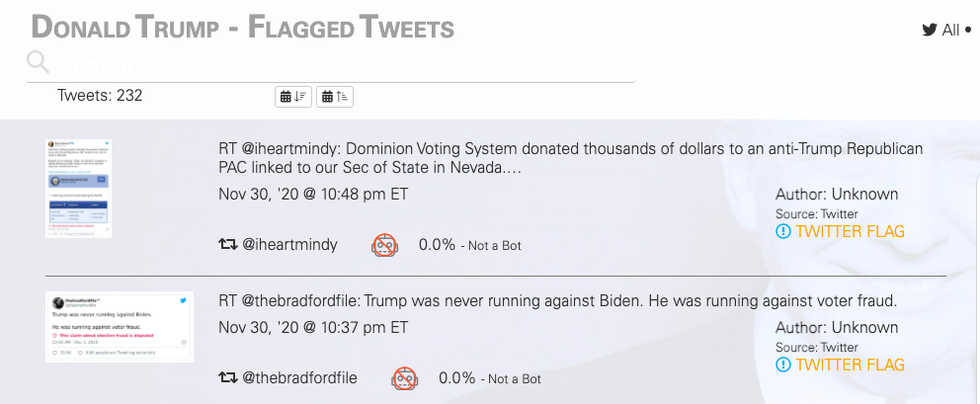Click the flag icon on the Dominion tweet
Viewport: 980px width, 404px height.
(x=783, y=232)
